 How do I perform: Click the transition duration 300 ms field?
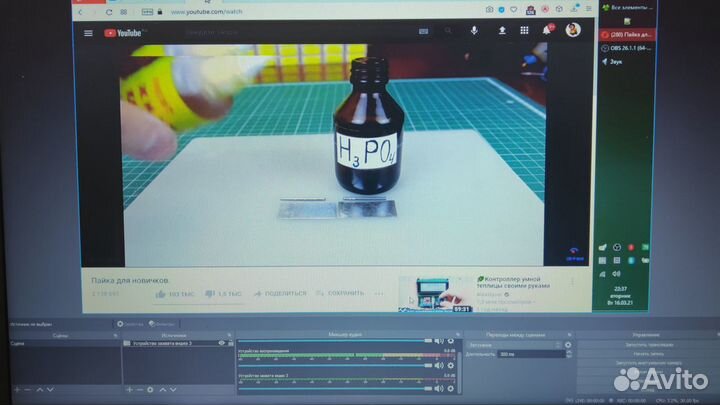(531, 354)
